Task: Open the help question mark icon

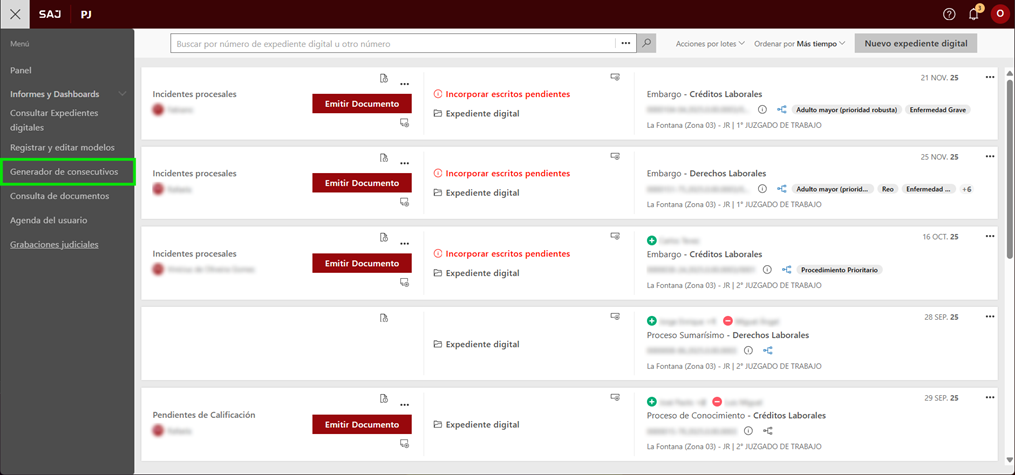Action: click(949, 14)
